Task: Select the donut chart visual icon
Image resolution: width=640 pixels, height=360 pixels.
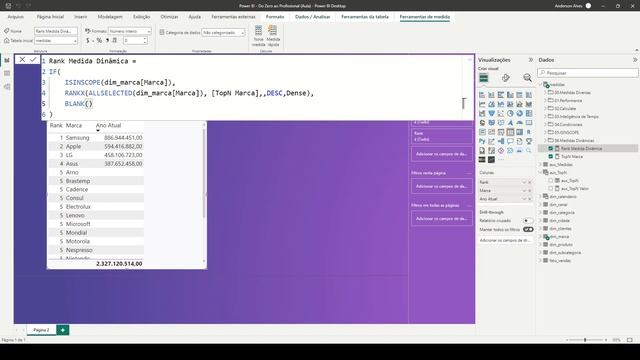Action: tap(520, 113)
